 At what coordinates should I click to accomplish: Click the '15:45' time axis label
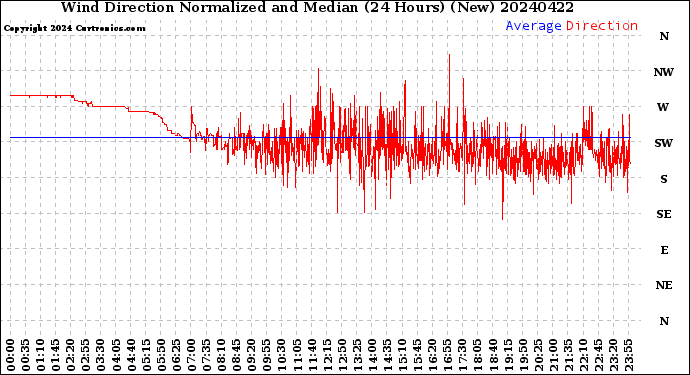coord(417,355)
